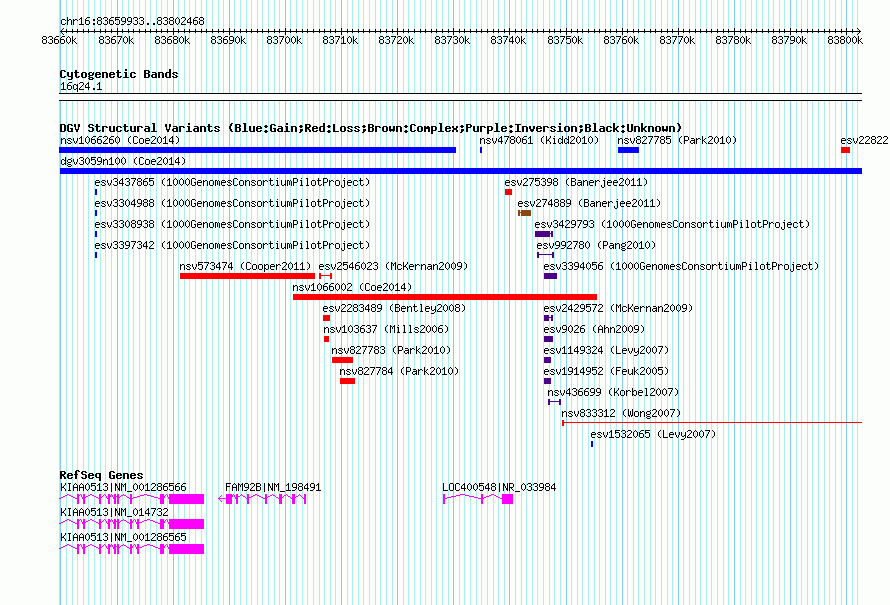Click the nsv436699 (Korbel2007) label

[613, 392]
